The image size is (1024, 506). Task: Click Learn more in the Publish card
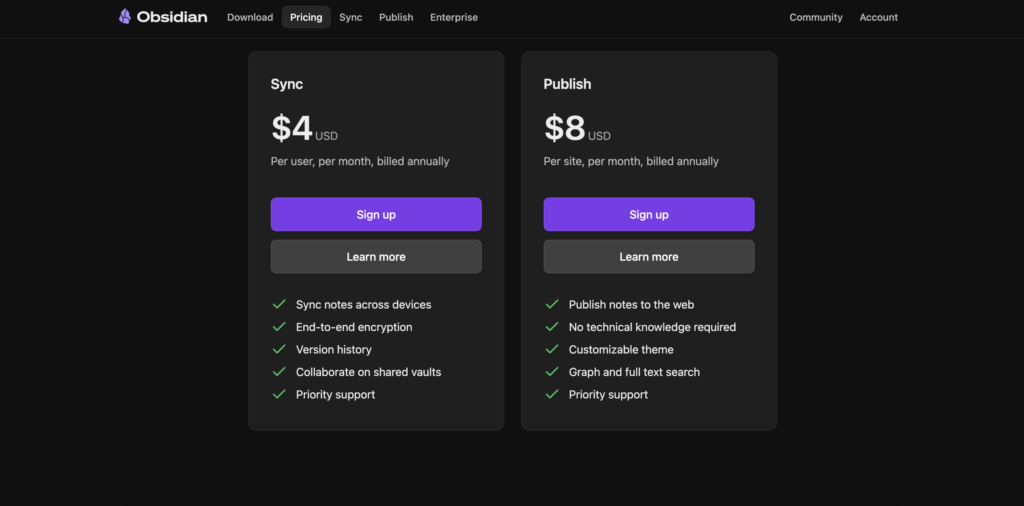click(x=649, y=257)
